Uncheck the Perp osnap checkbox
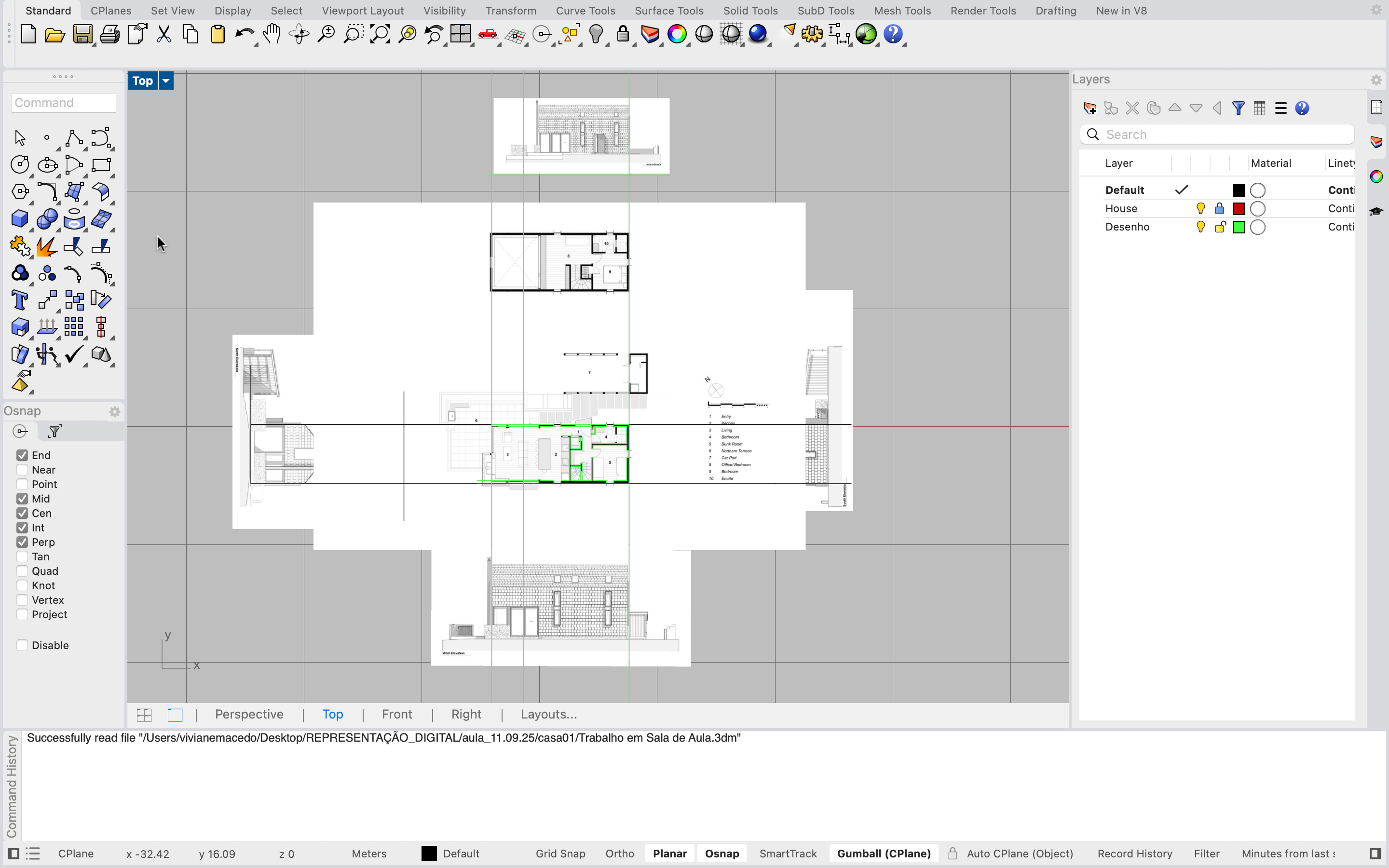Screen dimensions: 1389x868 coord(22,542)
